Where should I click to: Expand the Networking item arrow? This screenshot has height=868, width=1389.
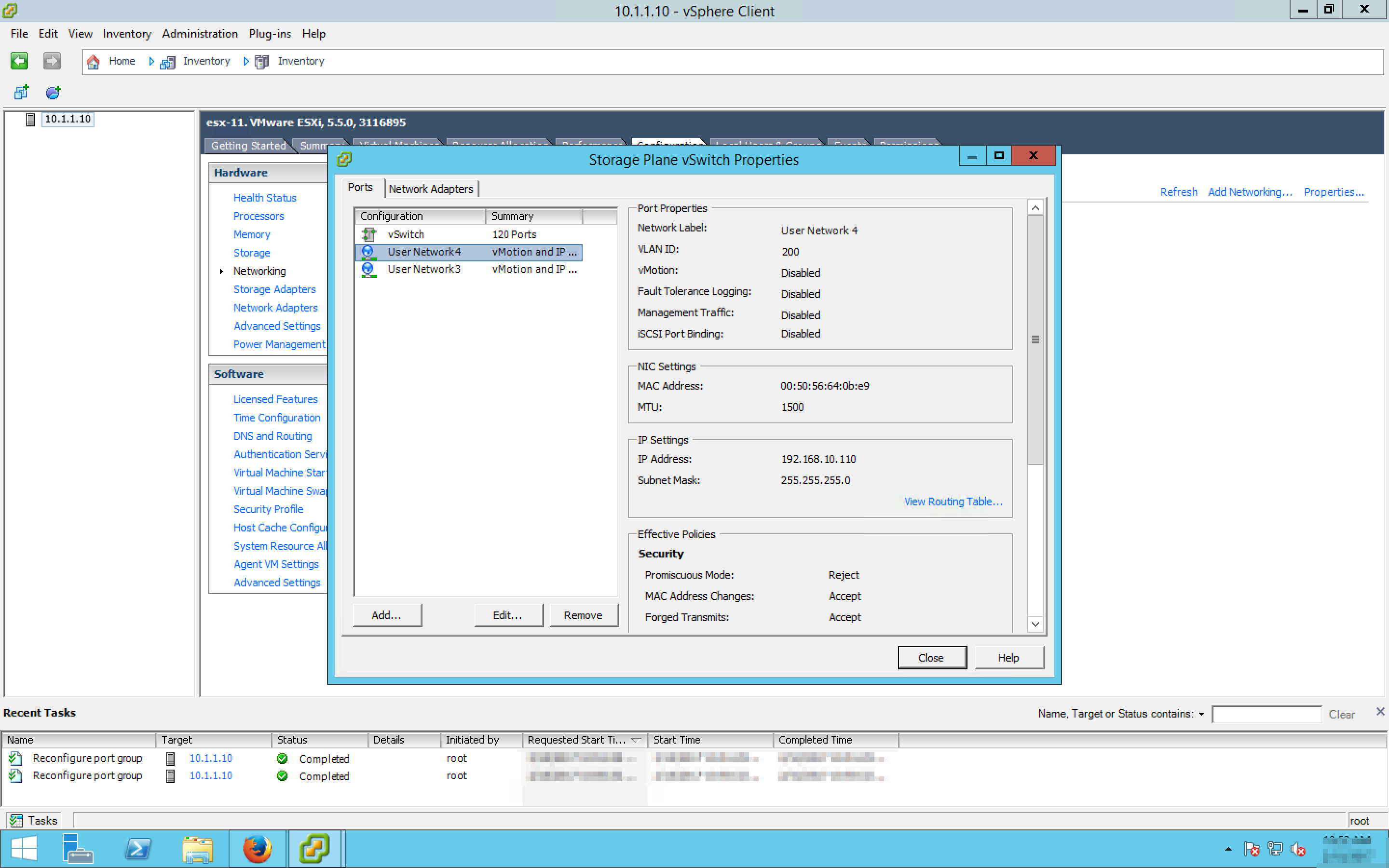221,271
